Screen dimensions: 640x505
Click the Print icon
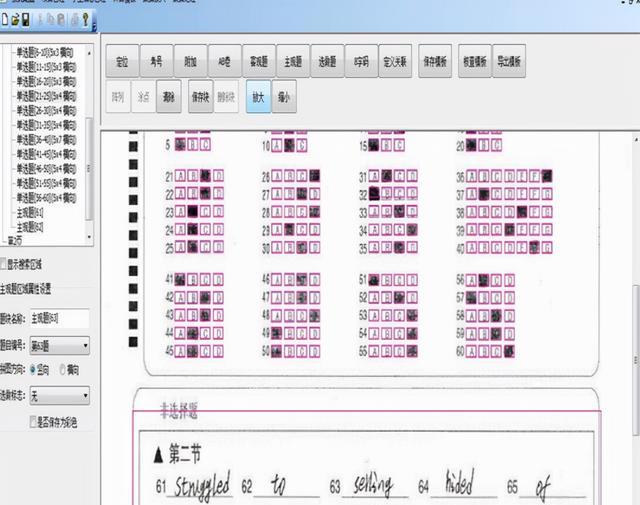(75, 20)
